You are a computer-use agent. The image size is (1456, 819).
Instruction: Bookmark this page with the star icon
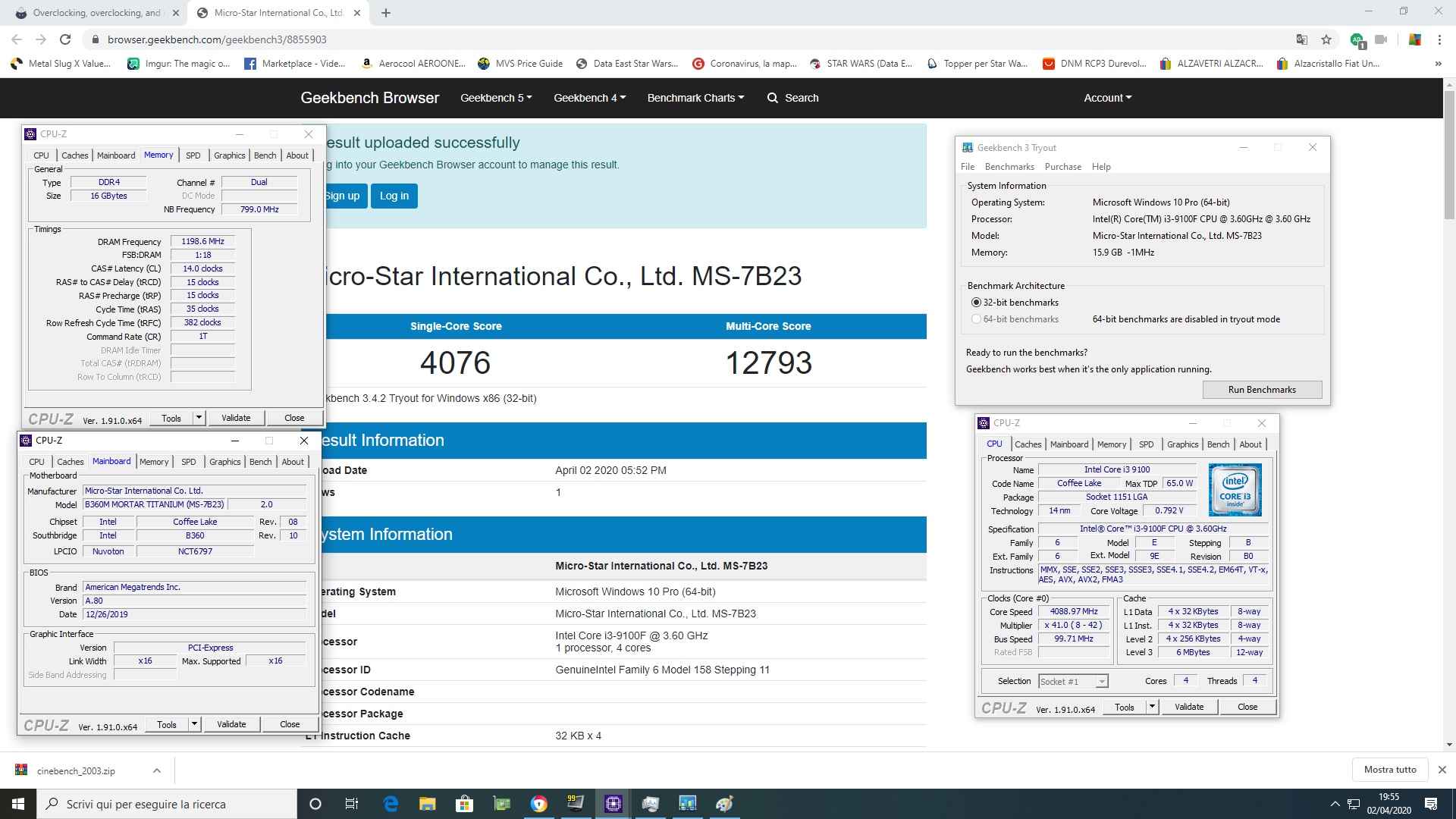[x=1326, y=39]
